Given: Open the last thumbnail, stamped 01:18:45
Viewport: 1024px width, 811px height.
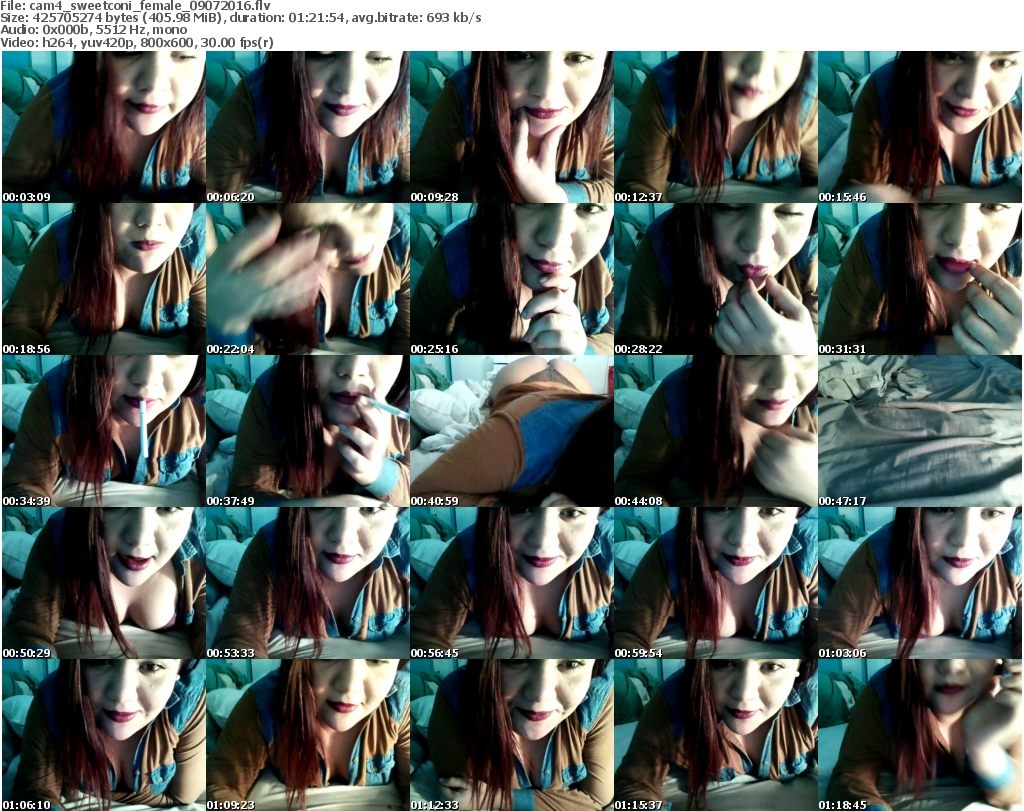Looking at the screenshot, I should point(920,735).
